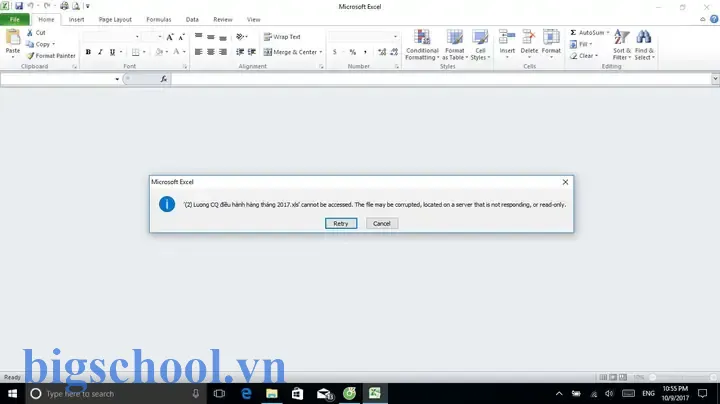720x404 pixels.
Task: Click the Increase Font Size icon
Action: coord(170,37)
